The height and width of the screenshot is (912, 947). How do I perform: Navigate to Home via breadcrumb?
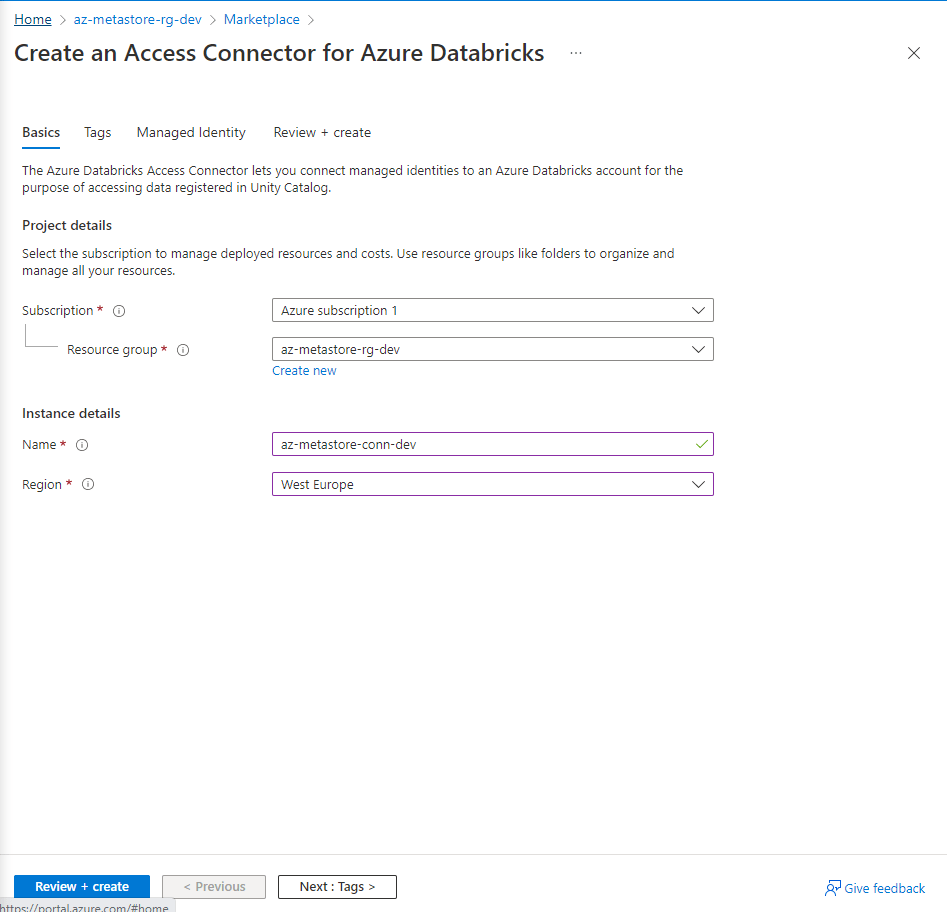pos(33,19)
